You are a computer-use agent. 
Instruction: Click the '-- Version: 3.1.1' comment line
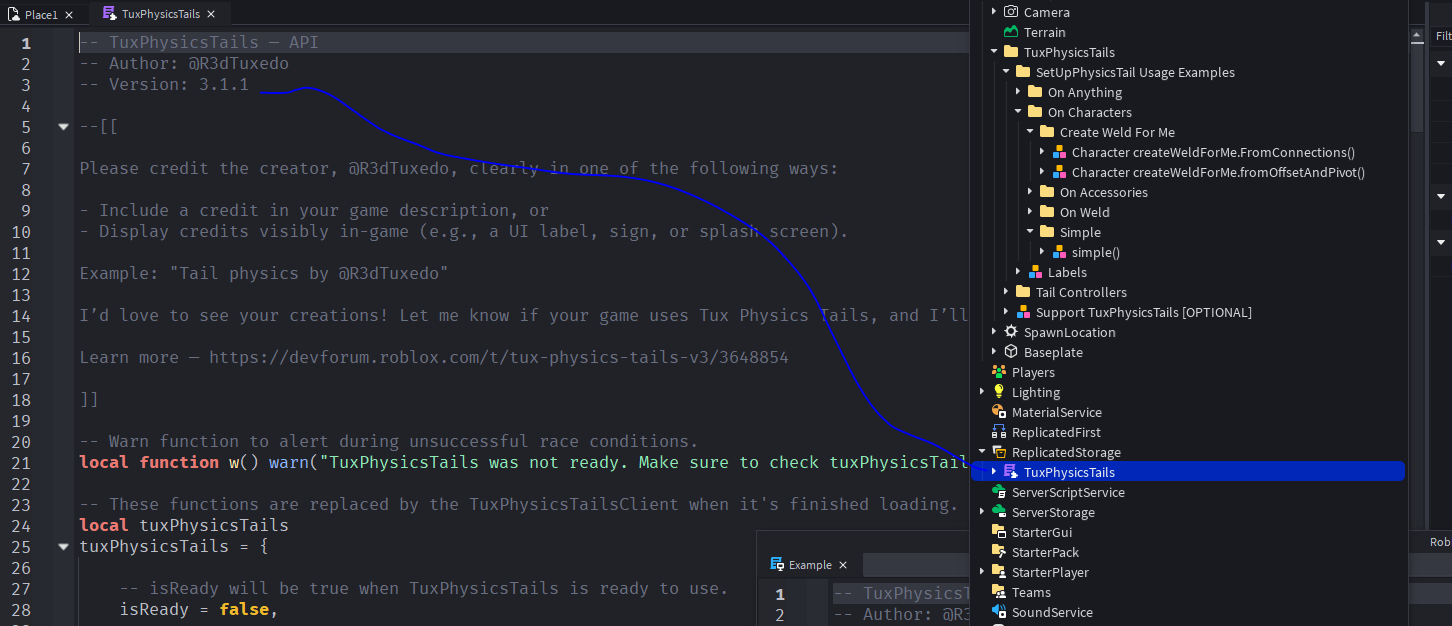click(x=165, y=85)
